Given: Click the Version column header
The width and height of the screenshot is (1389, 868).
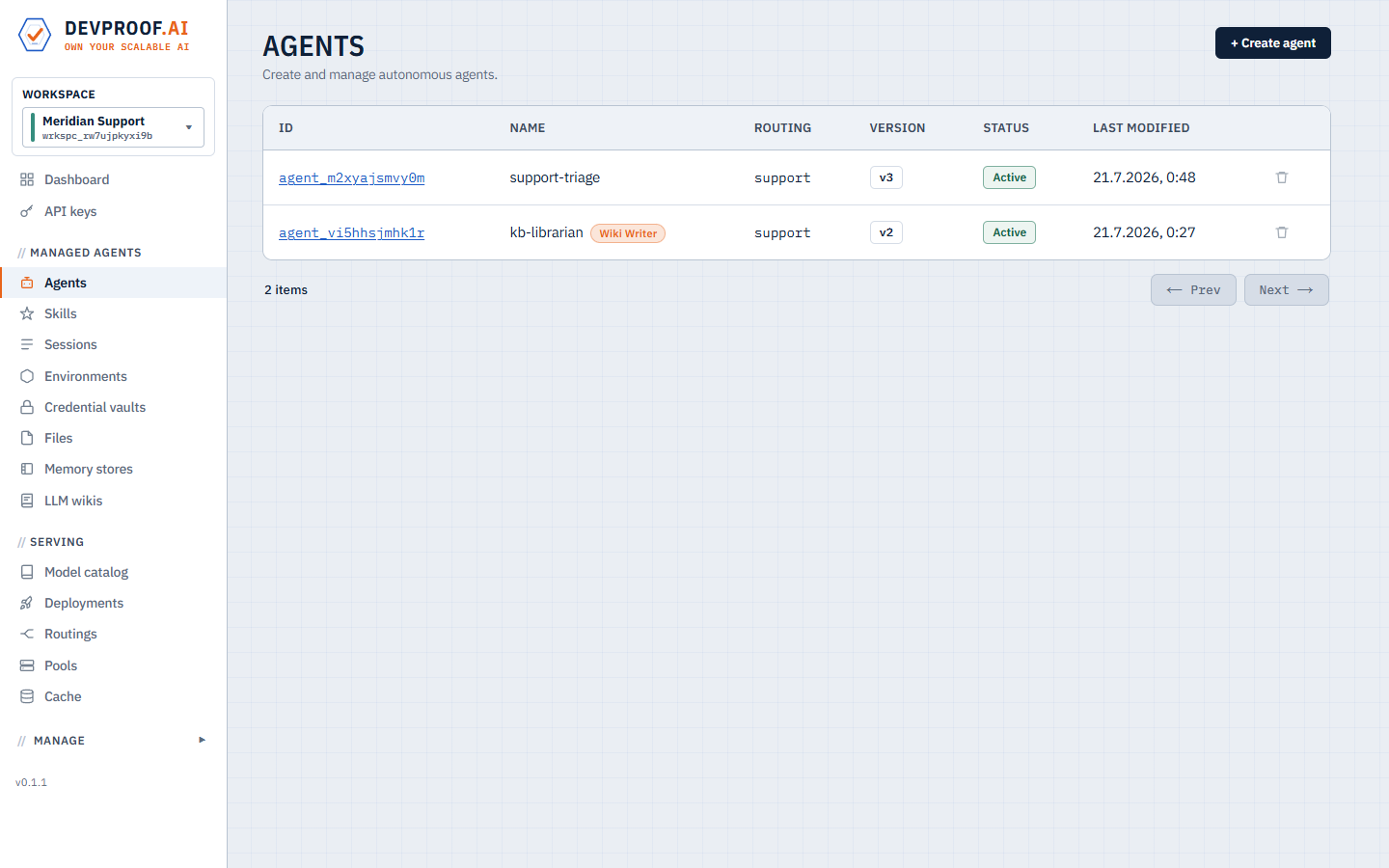Looking at the screenshot, I should coord(897,128).
